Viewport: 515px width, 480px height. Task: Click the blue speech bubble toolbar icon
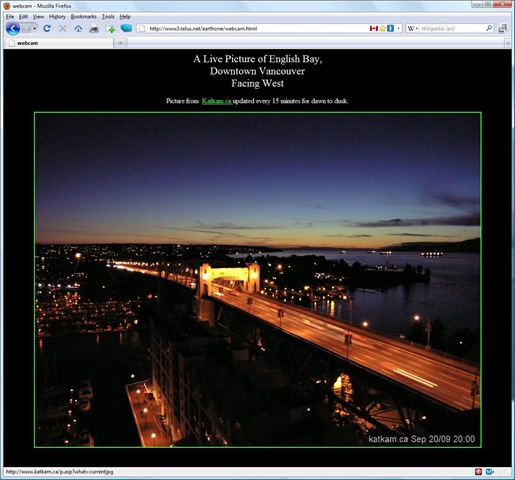(126, 28)
